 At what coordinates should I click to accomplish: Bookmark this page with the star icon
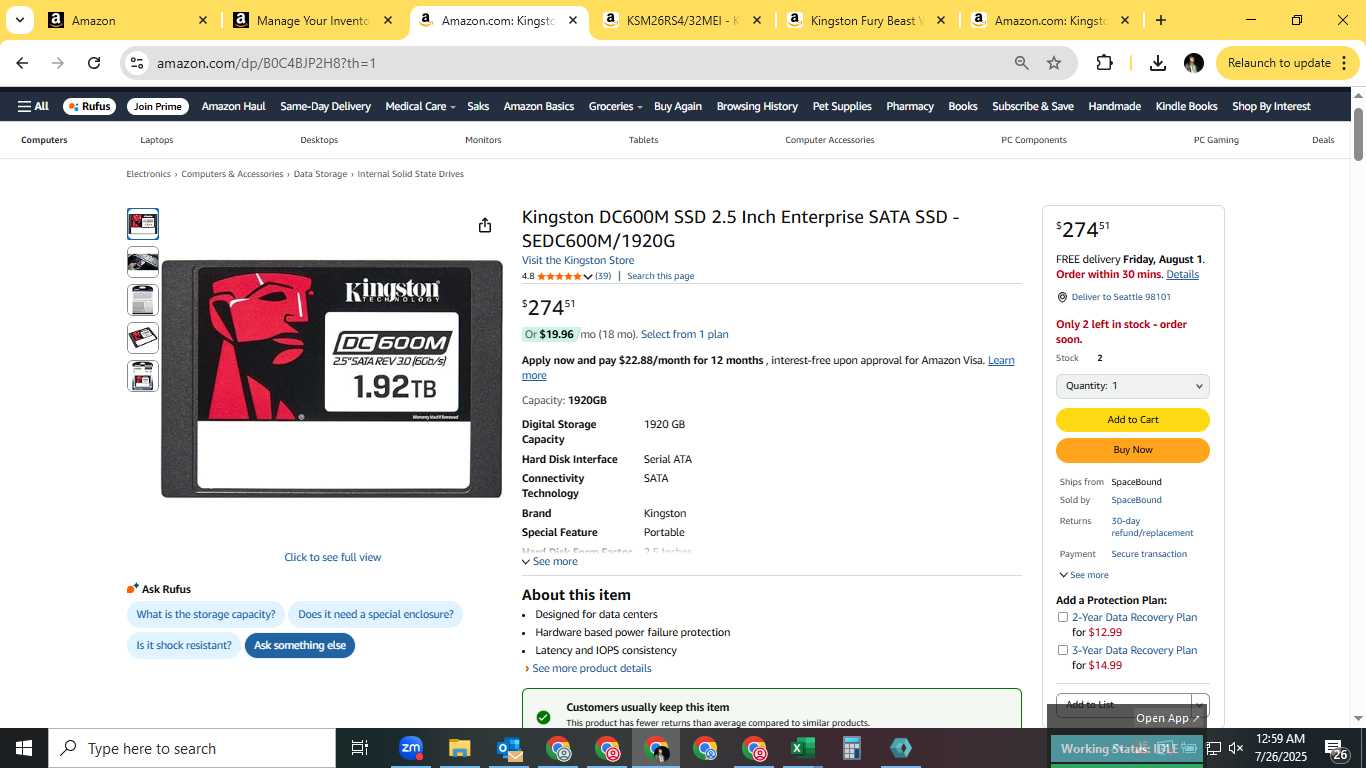point(1054,63)
